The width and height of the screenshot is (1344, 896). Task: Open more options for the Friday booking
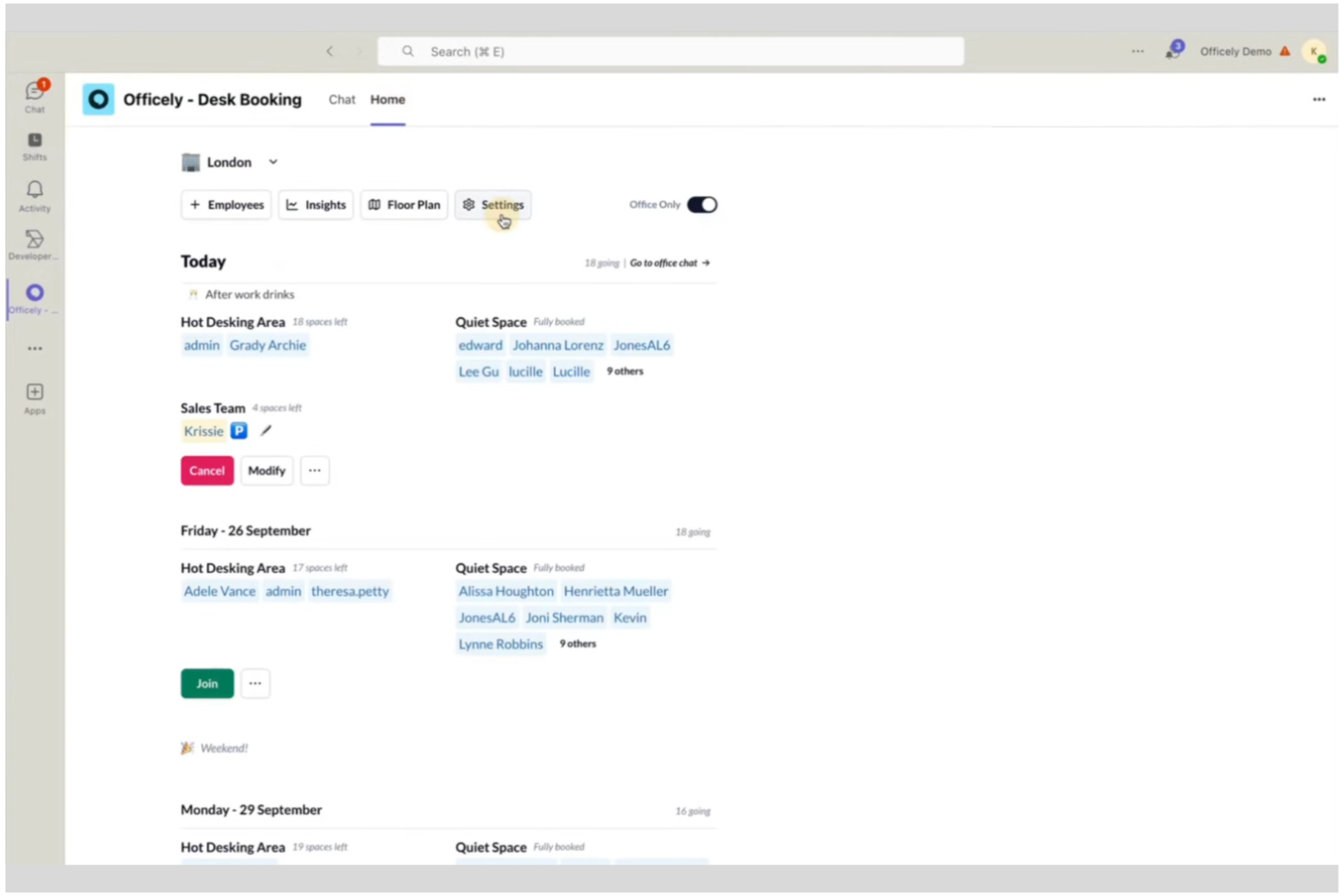point(255,684)
